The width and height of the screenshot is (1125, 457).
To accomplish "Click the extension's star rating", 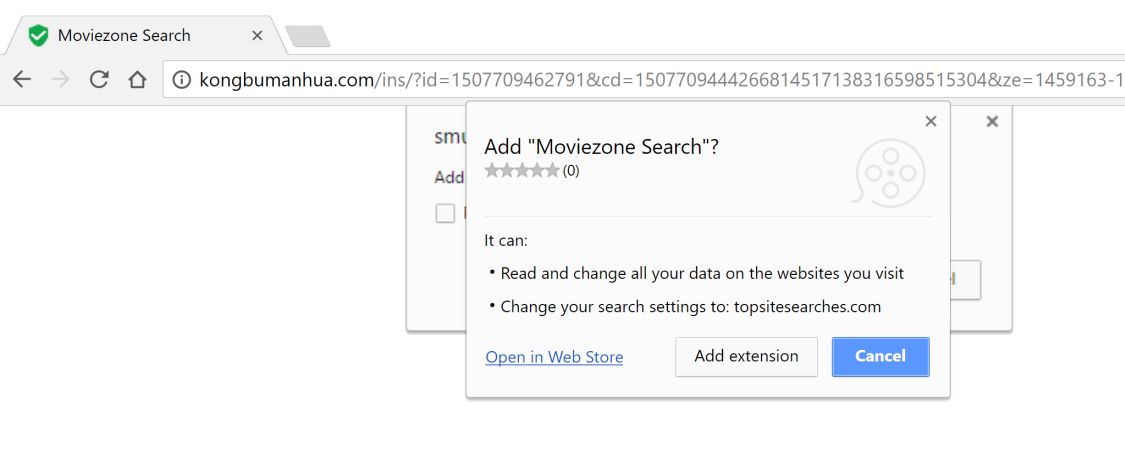I will (x=522, y=171).
